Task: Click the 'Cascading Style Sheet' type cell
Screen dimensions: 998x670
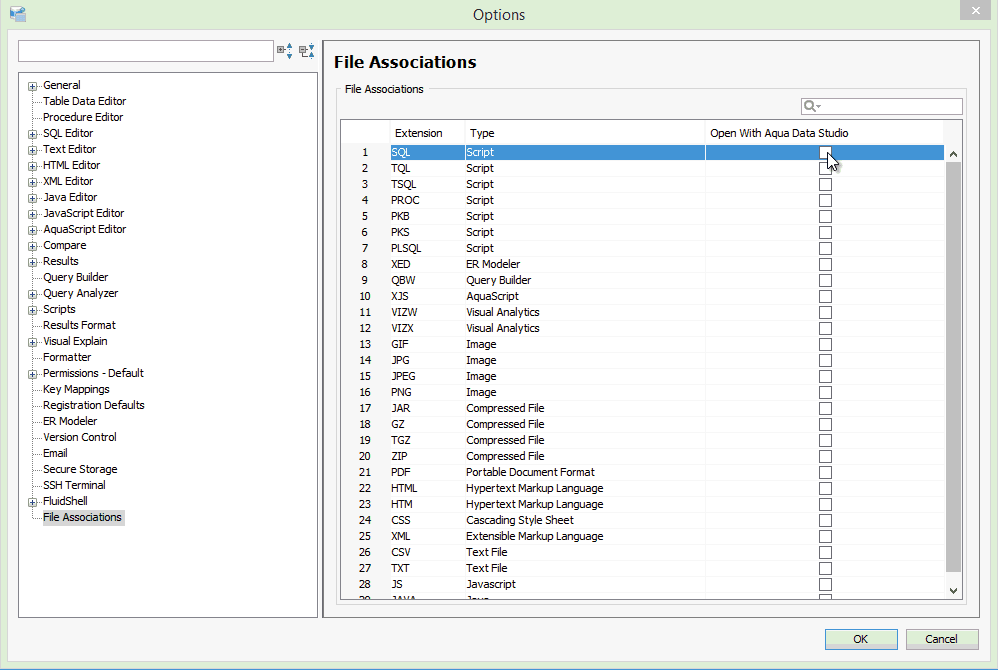Action: tap(584, 520)
